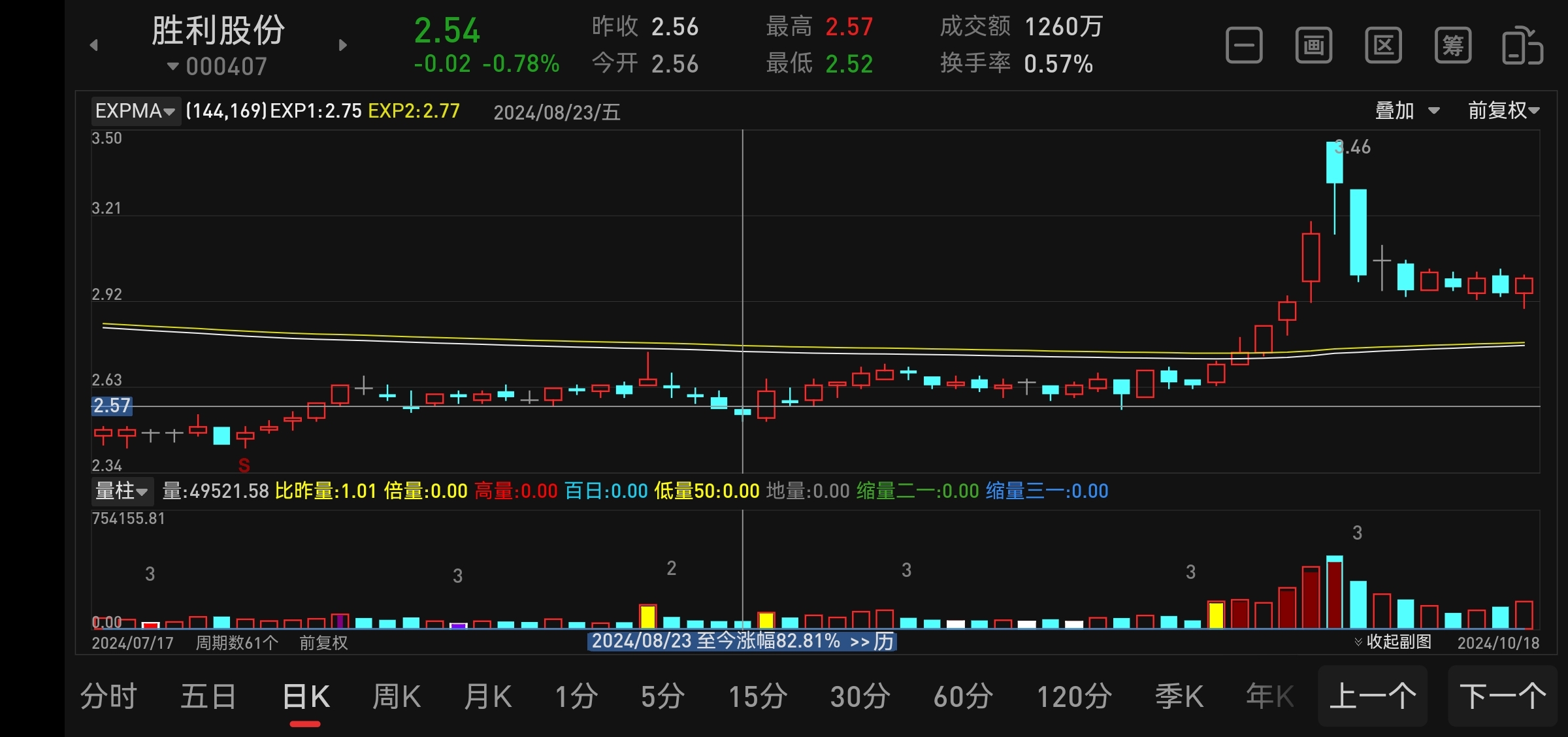
Task: Click the minus line icon in top toolbar
Action: pyautogui.click(x=1244, y=46)
